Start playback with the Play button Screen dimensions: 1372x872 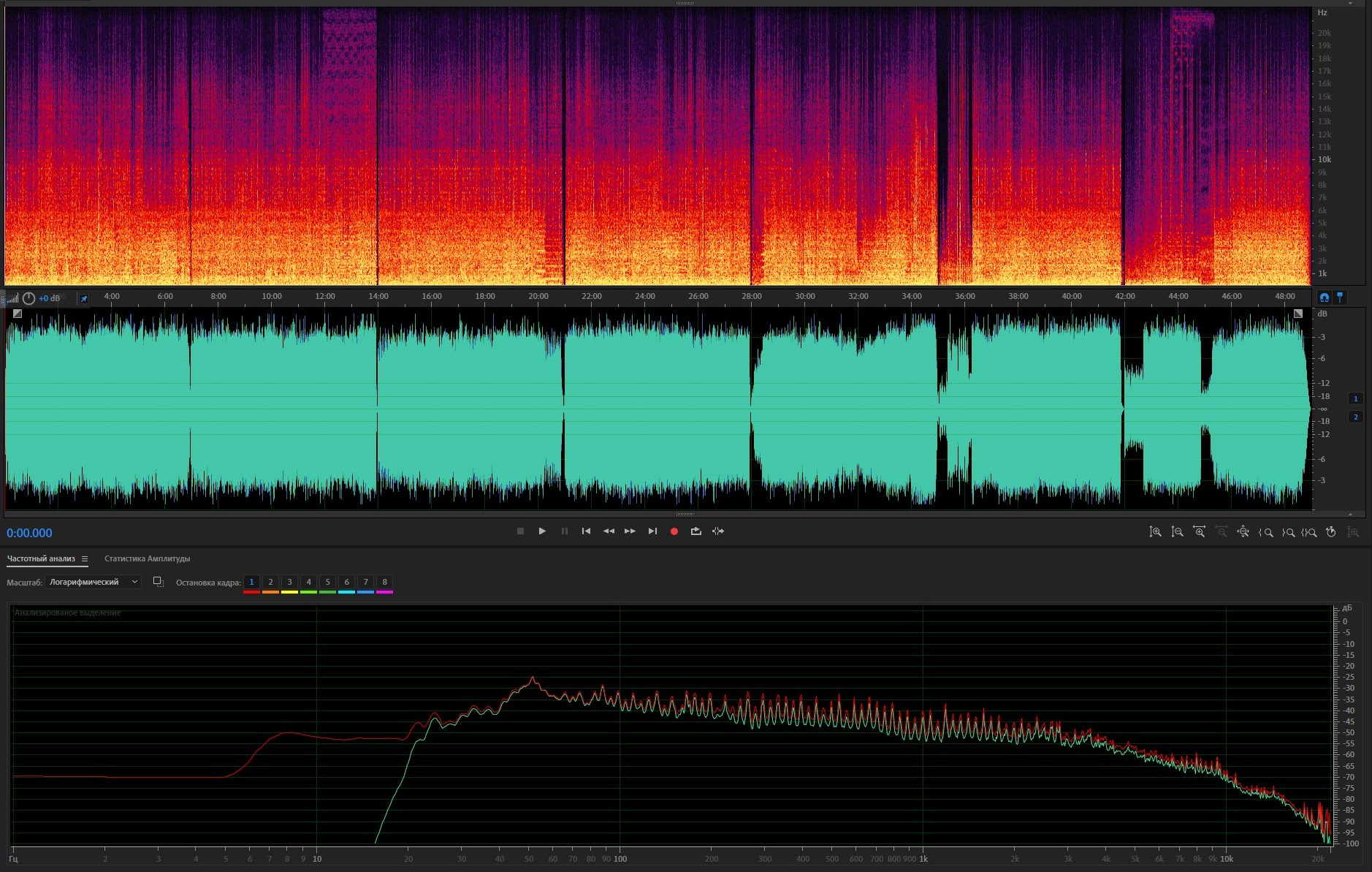pos(542,531)
